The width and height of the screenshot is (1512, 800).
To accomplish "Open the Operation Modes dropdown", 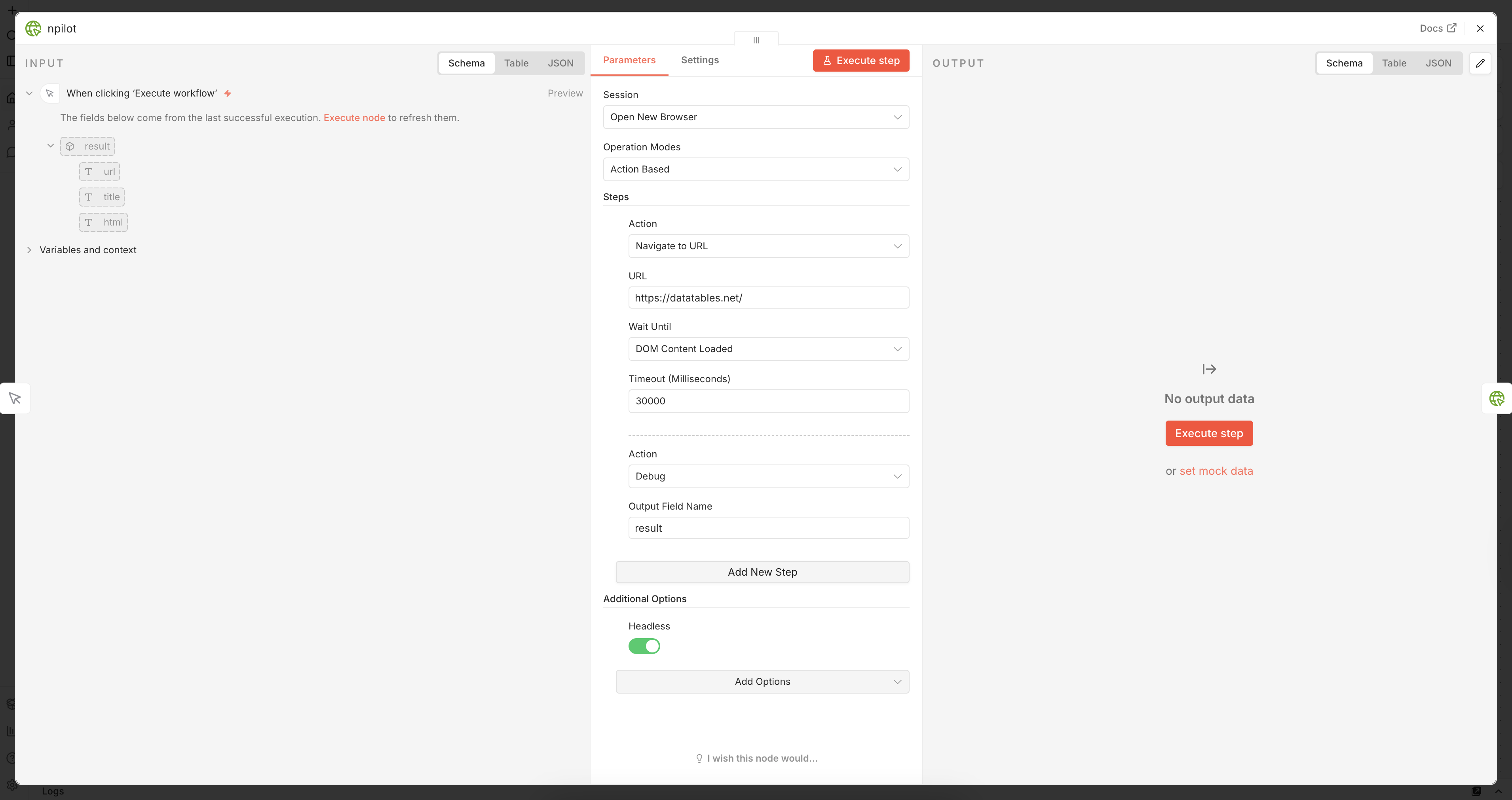I will click(x=756, y=169).
